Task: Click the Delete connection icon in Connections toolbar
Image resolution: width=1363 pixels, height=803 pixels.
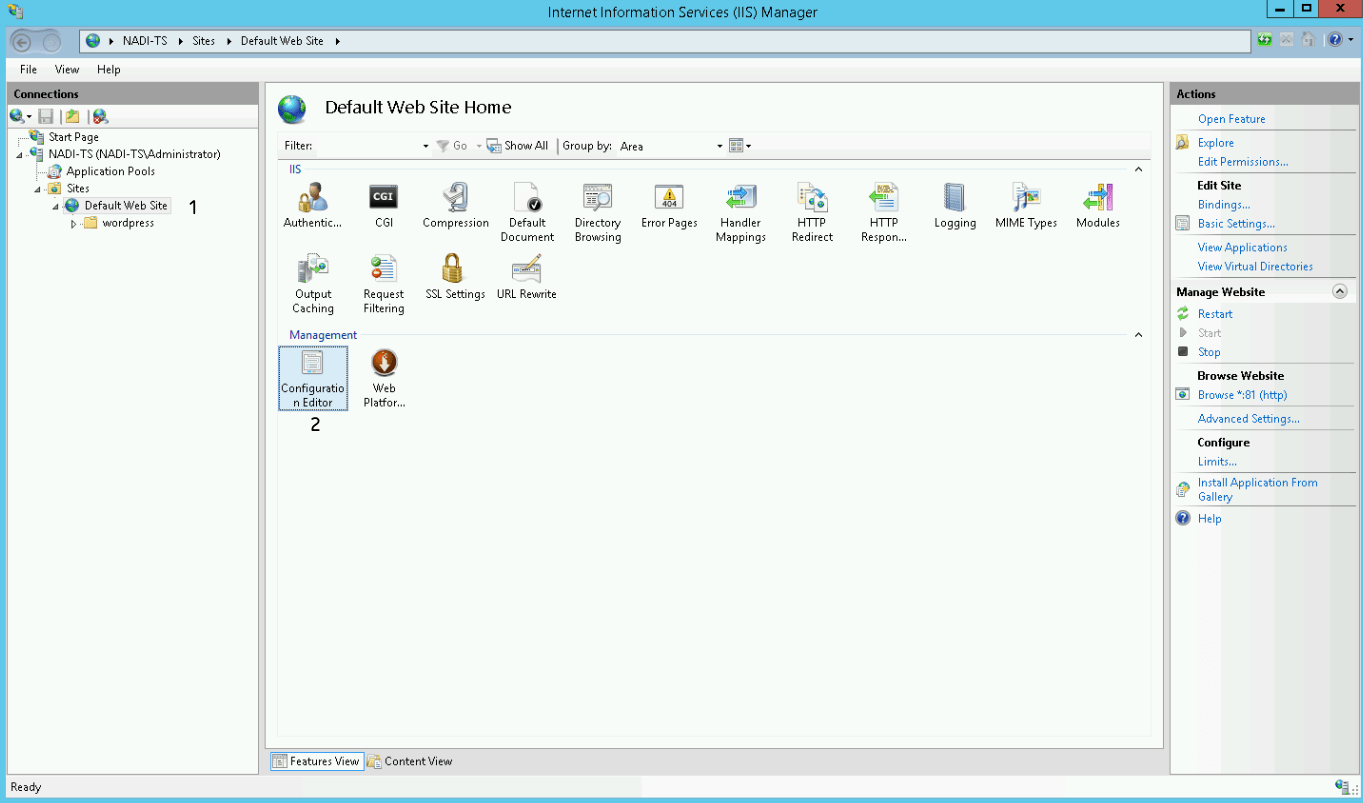Action: 100,117
